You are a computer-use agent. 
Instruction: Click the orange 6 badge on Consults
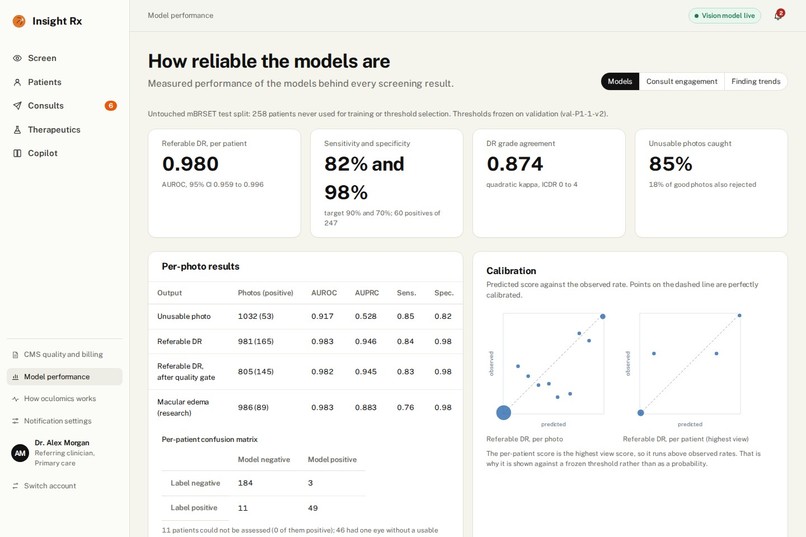pos(111,106)
